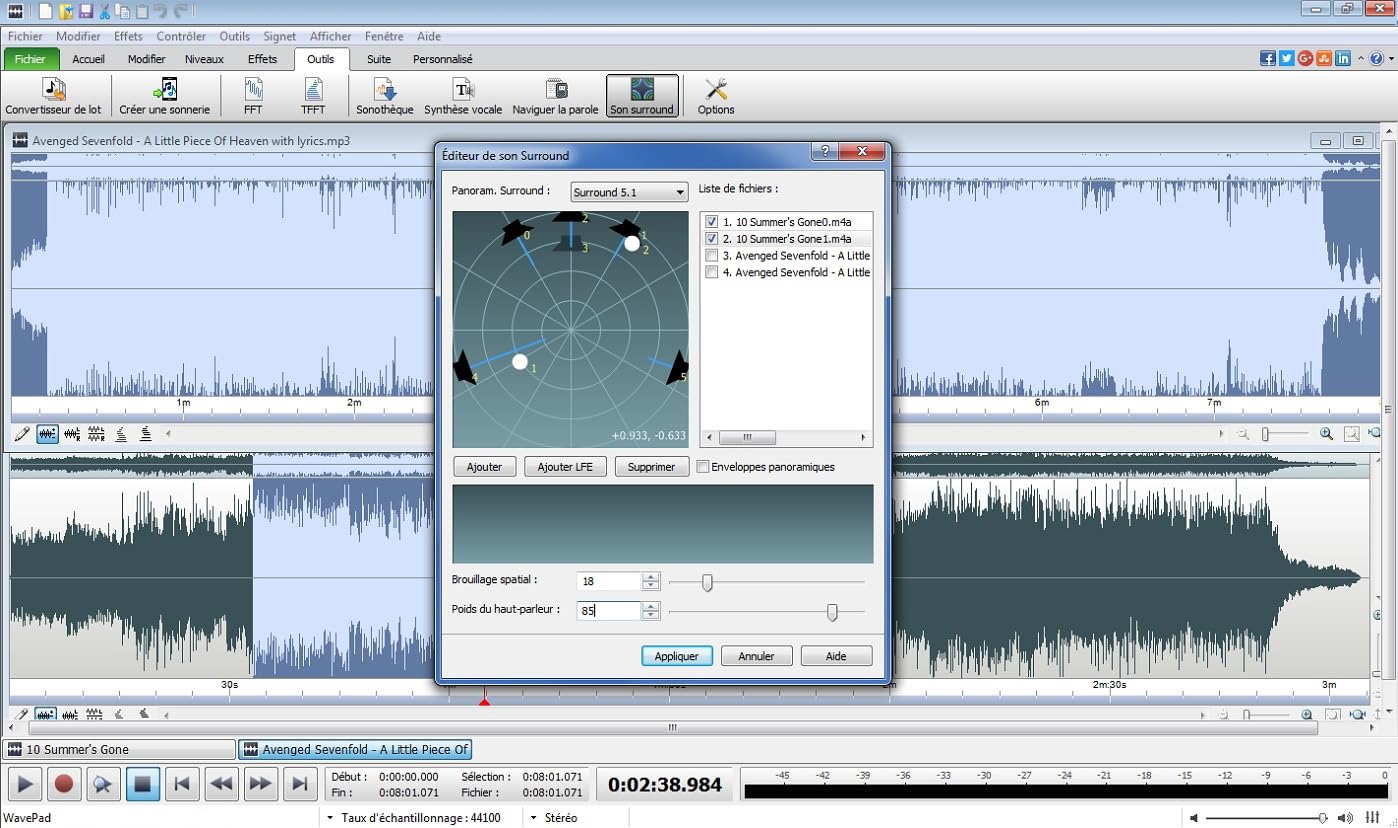Launch the Synthèse vocale tool
This screenshot has width=1398, height=828.
(x=462, y=97)
